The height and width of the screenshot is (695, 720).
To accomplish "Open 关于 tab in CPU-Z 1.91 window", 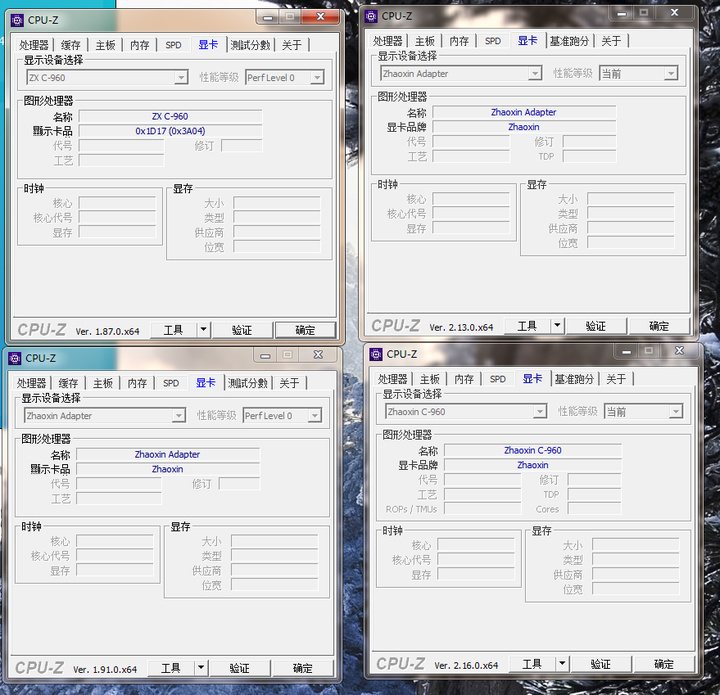I will point(289,383).
